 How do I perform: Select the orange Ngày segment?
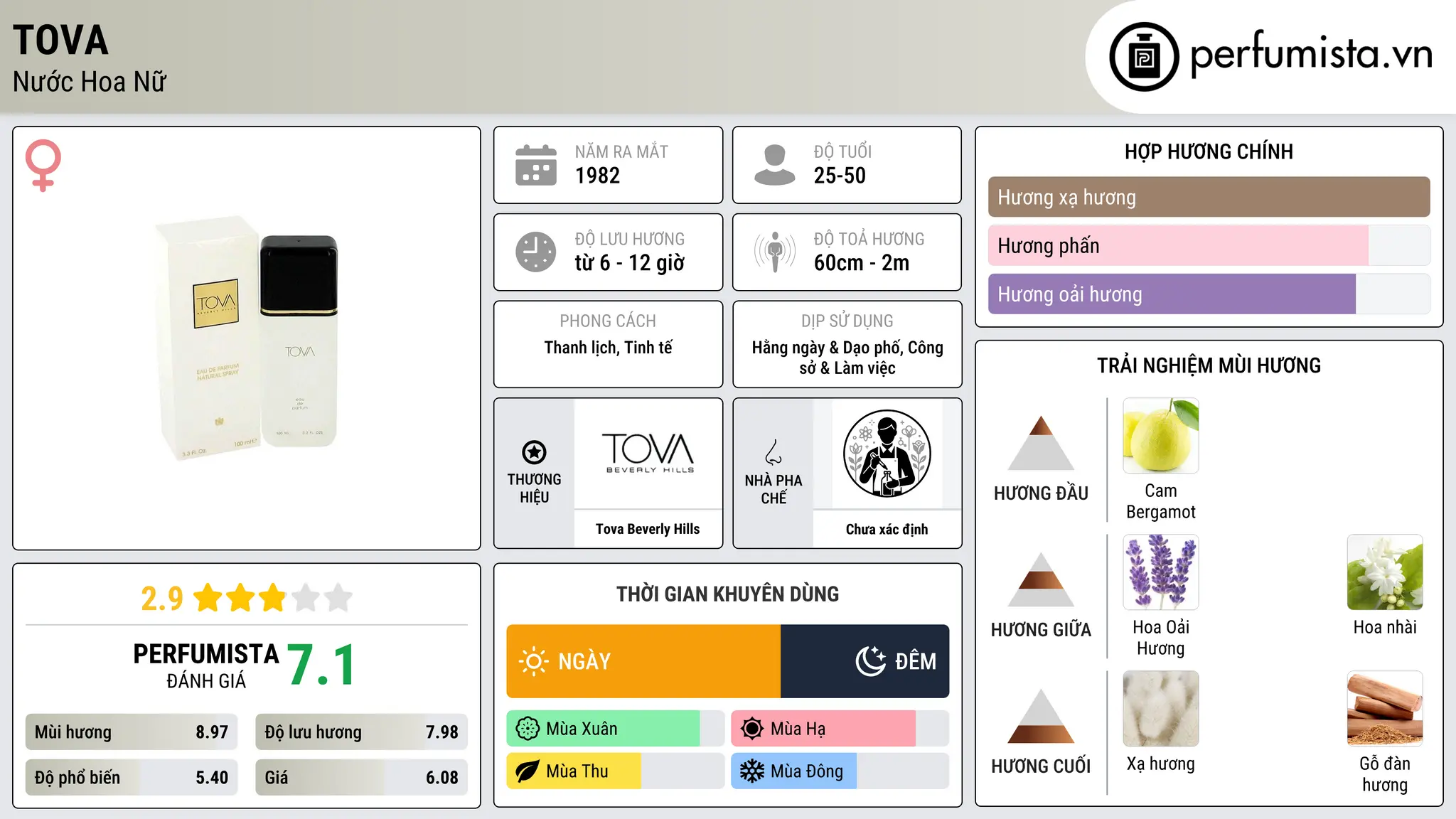pos(643,661)
